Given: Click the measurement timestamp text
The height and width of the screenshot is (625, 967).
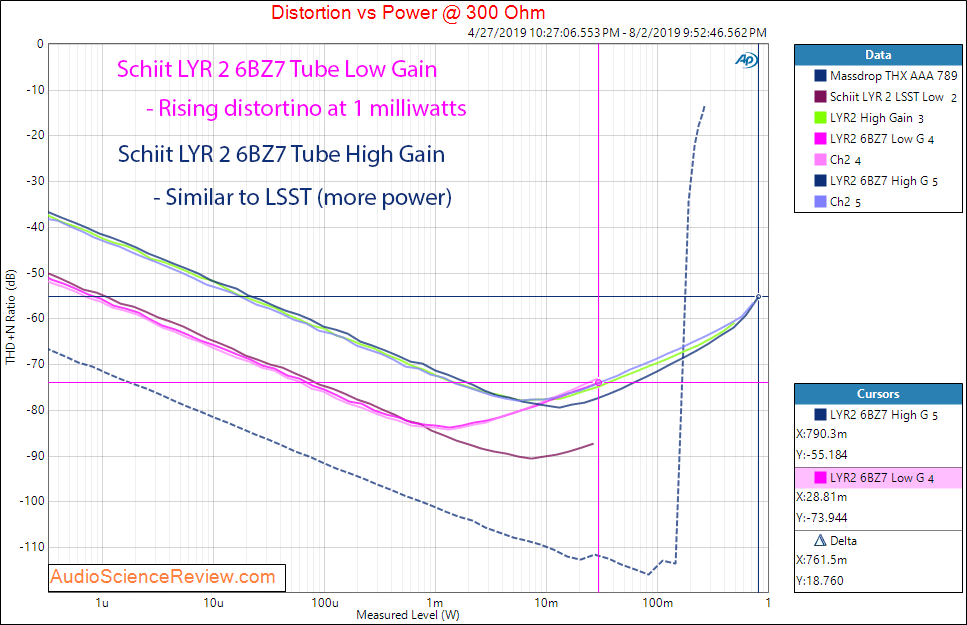Looking at the screenshot, I should tap(617, 33).
